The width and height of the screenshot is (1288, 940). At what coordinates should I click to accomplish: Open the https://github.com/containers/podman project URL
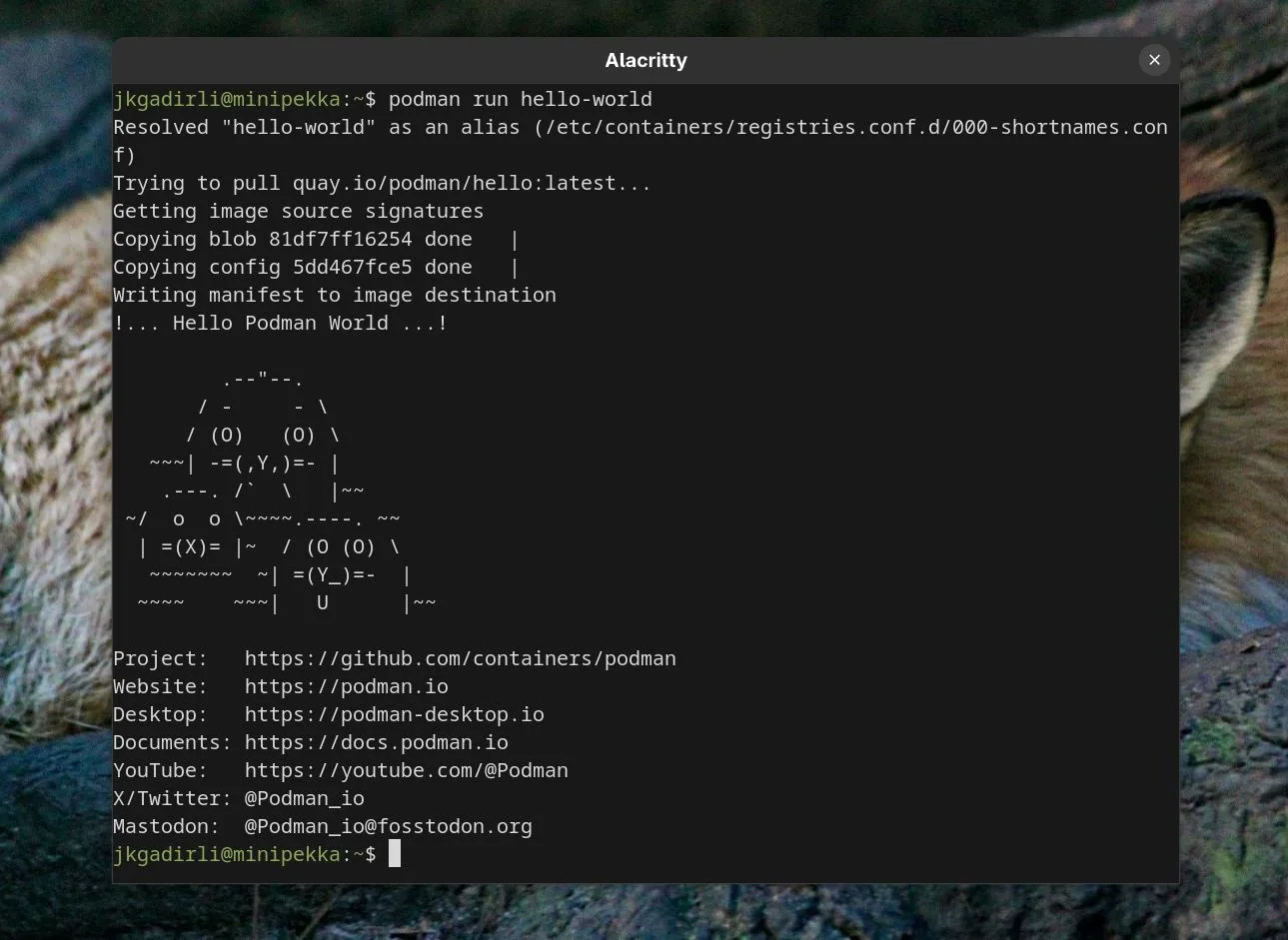[x=461, y=658]
